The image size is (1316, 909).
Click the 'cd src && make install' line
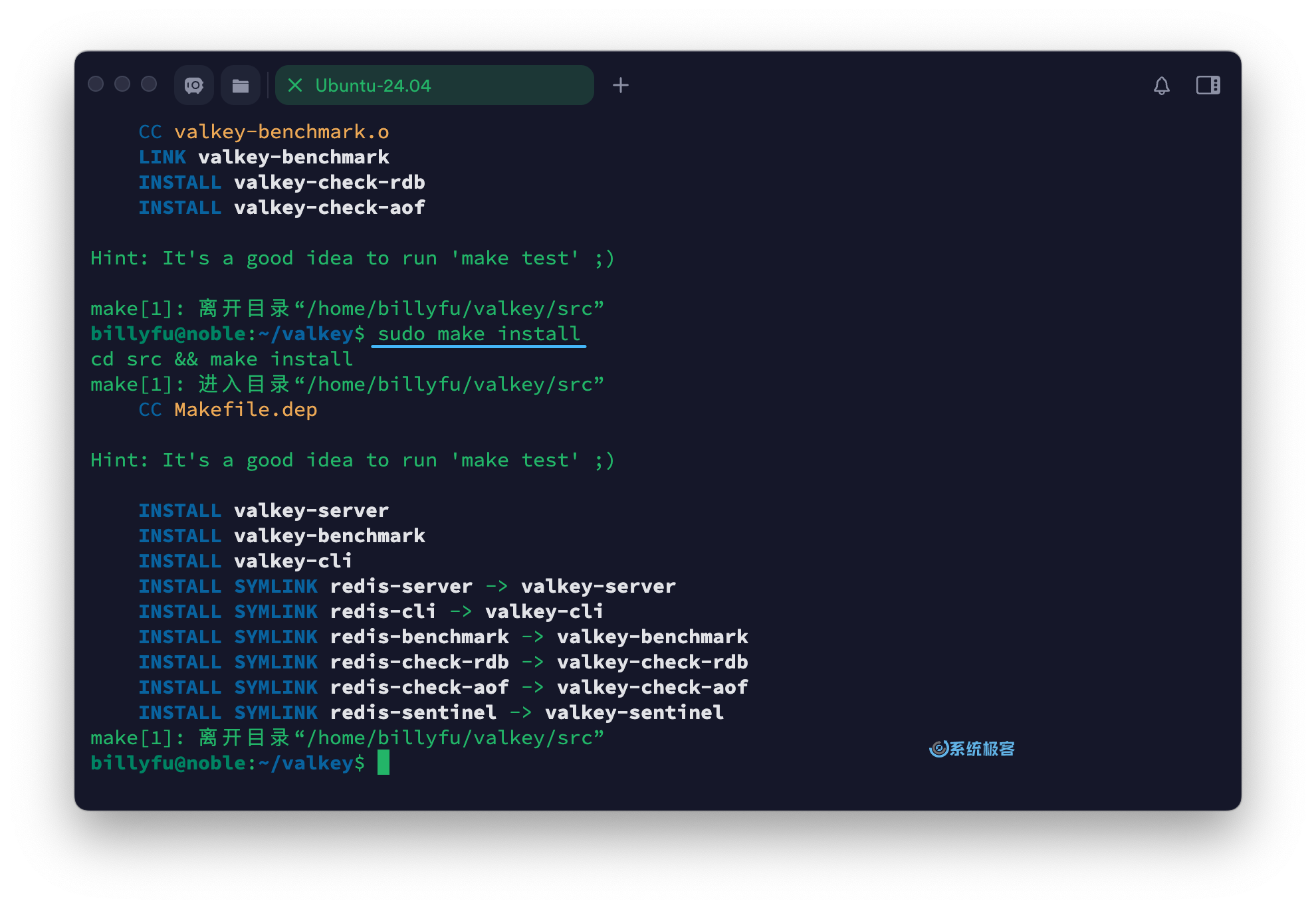222,359
